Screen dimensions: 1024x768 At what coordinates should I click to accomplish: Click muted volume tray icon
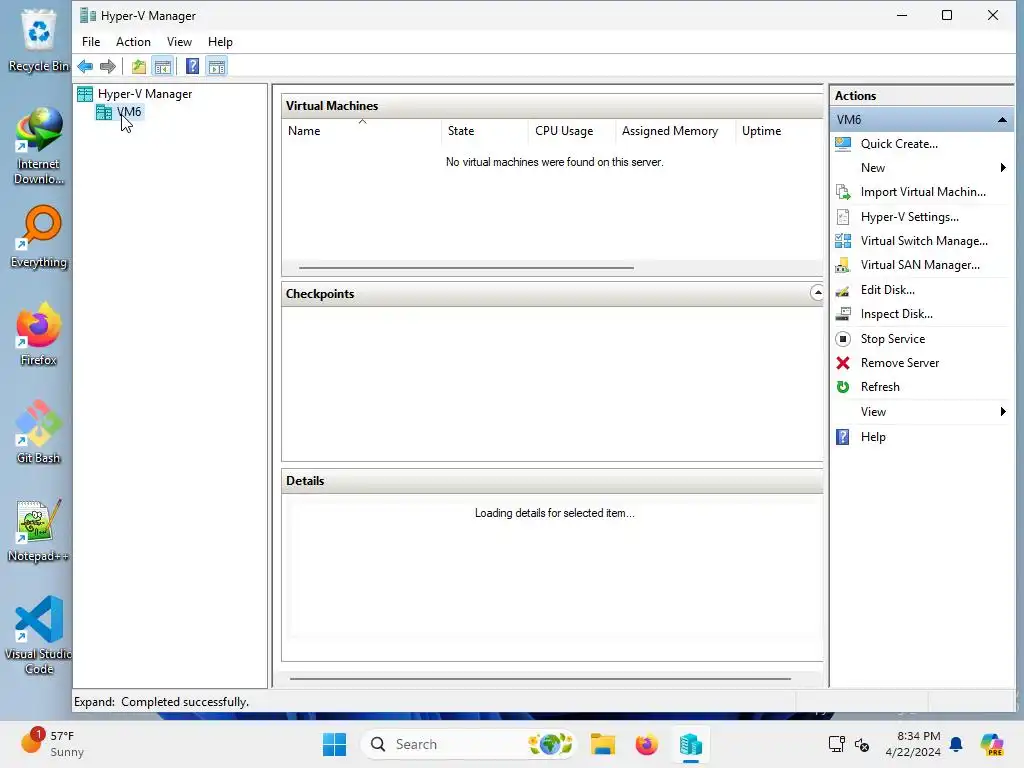pos(861,744)
